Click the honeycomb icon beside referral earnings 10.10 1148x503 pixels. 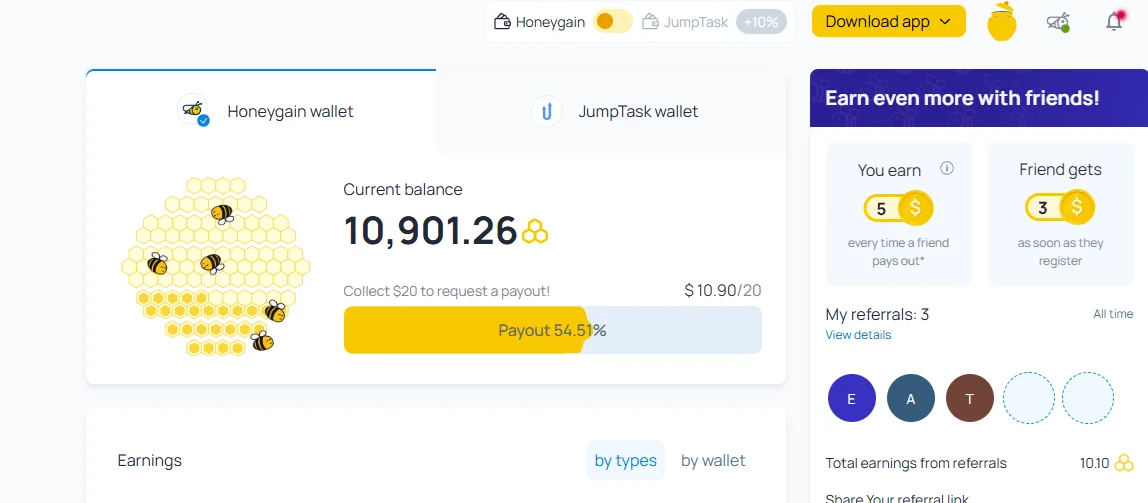click(x=1124, y=463)
